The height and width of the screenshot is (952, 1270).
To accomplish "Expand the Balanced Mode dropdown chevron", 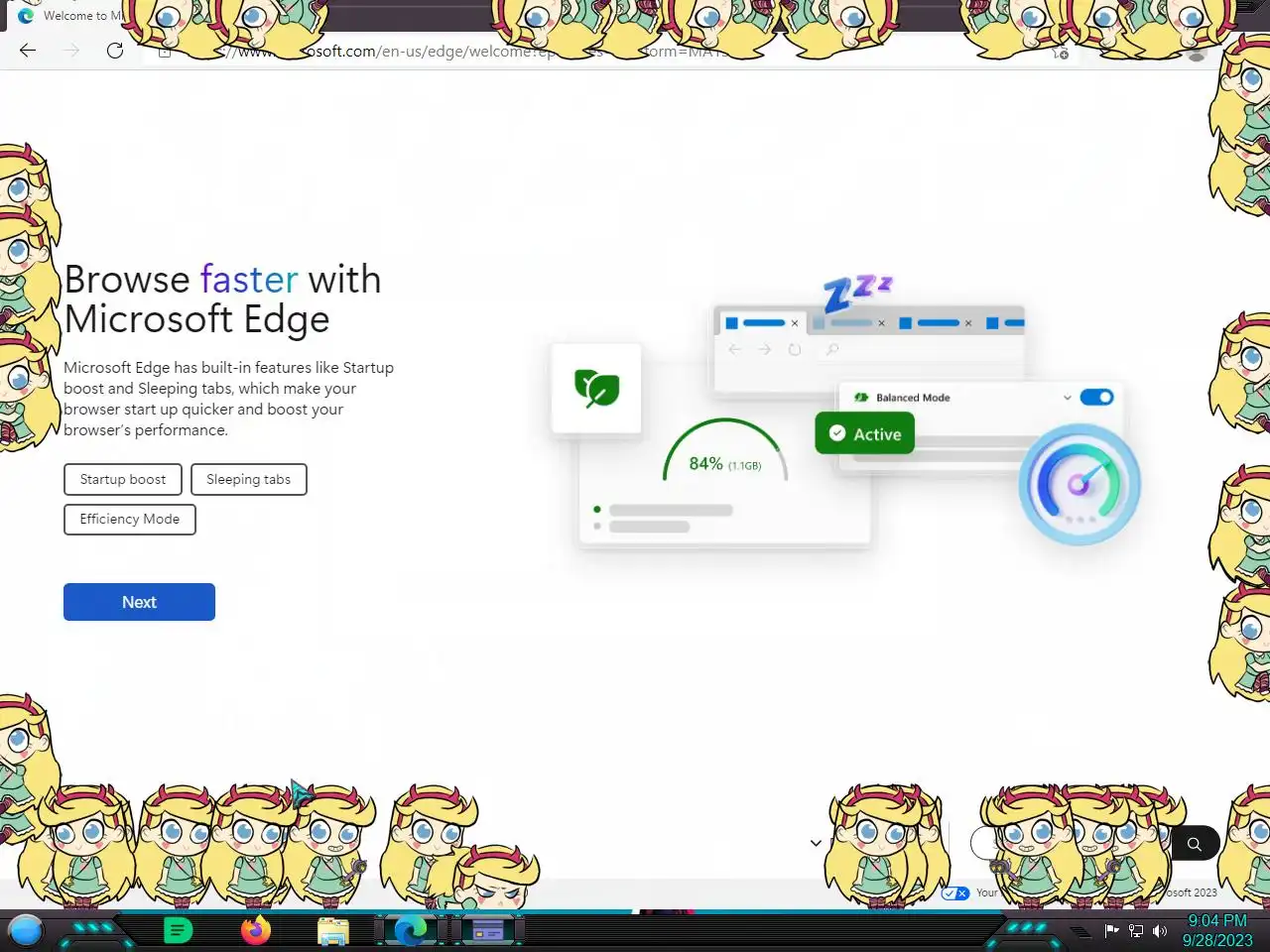I will (x=1068, y=398).
